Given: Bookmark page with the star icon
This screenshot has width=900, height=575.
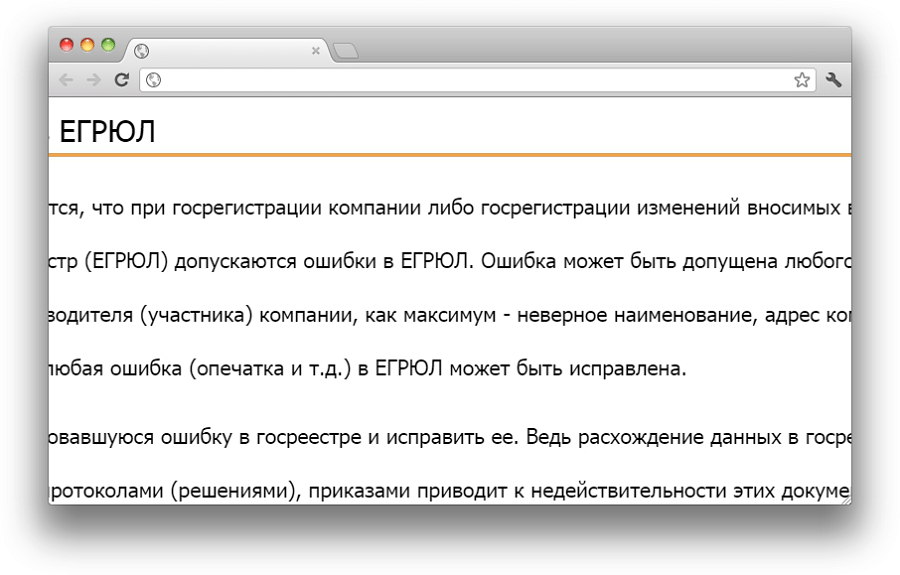Looking at the screenshot, I should pos(802,80).
